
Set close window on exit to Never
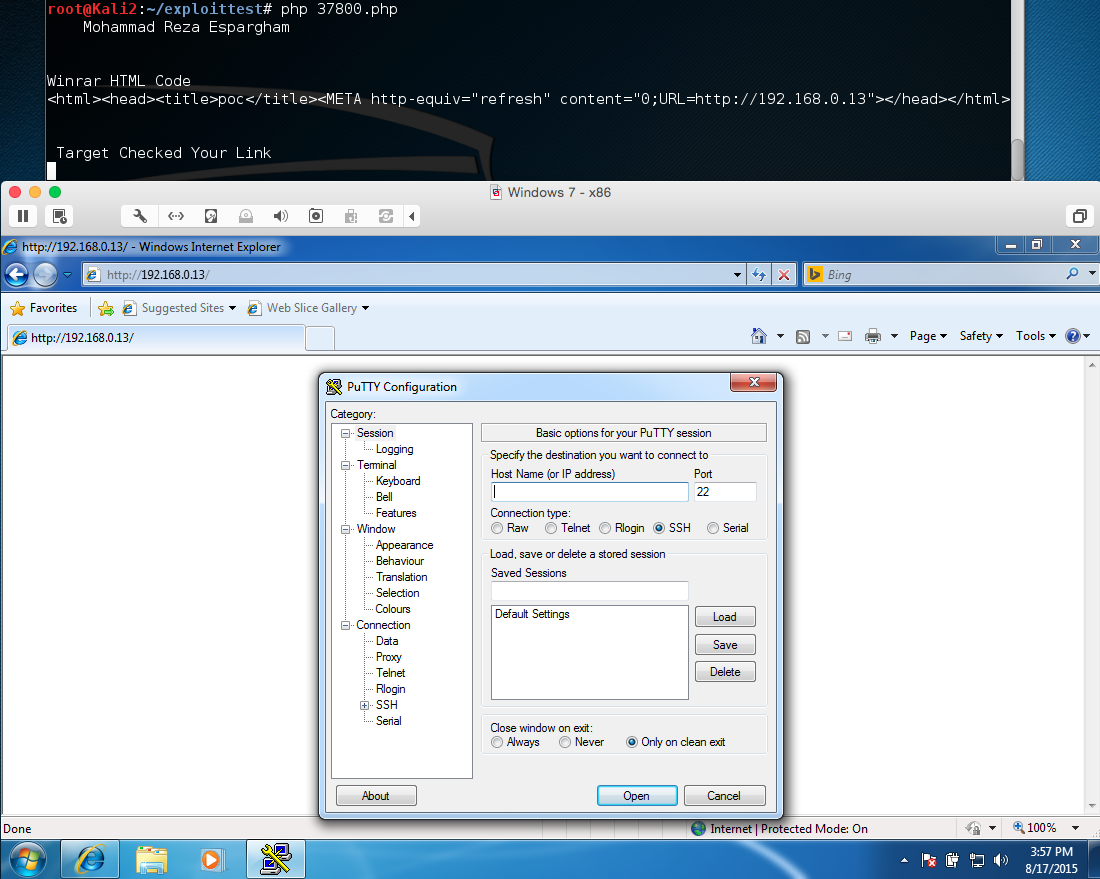565,742
